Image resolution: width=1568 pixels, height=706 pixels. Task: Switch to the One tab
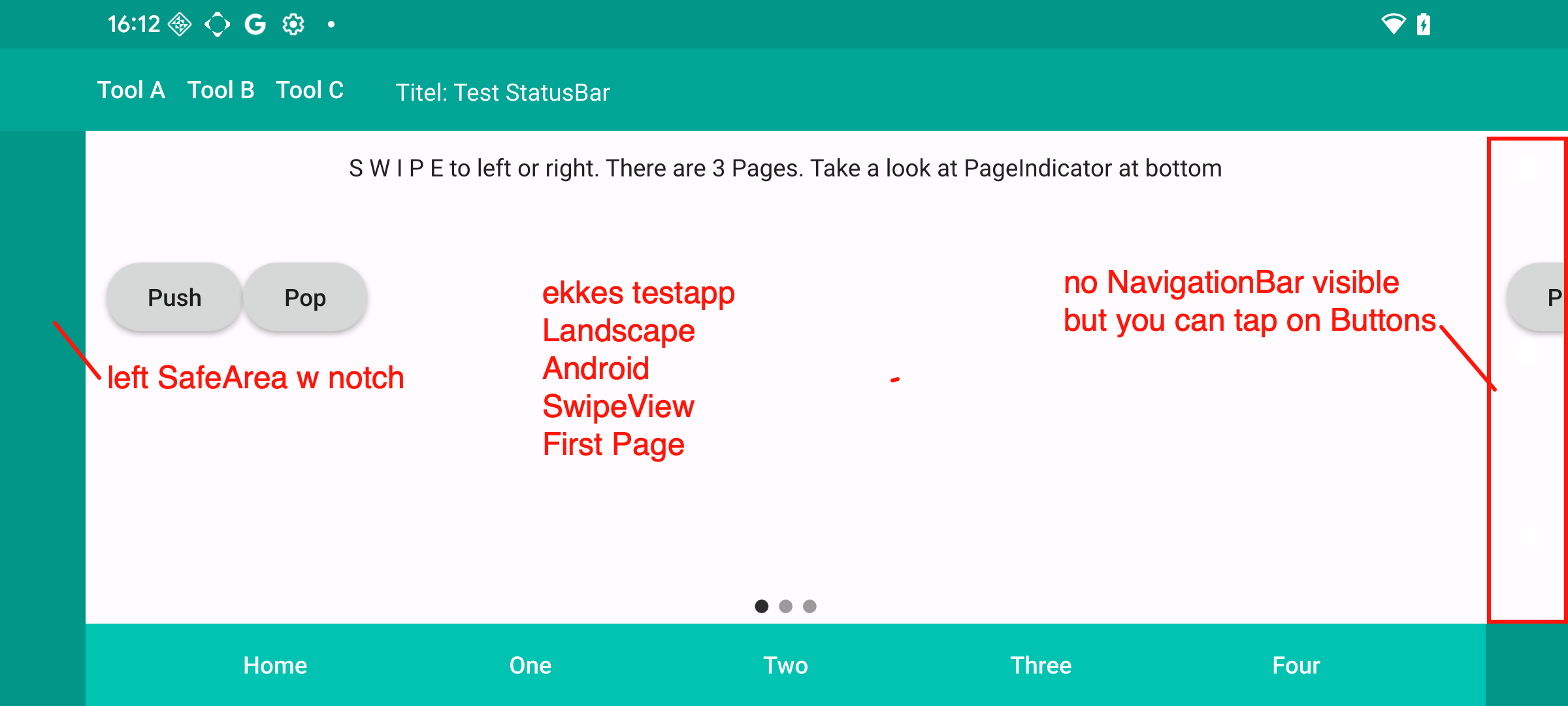[x=531, y=665]
